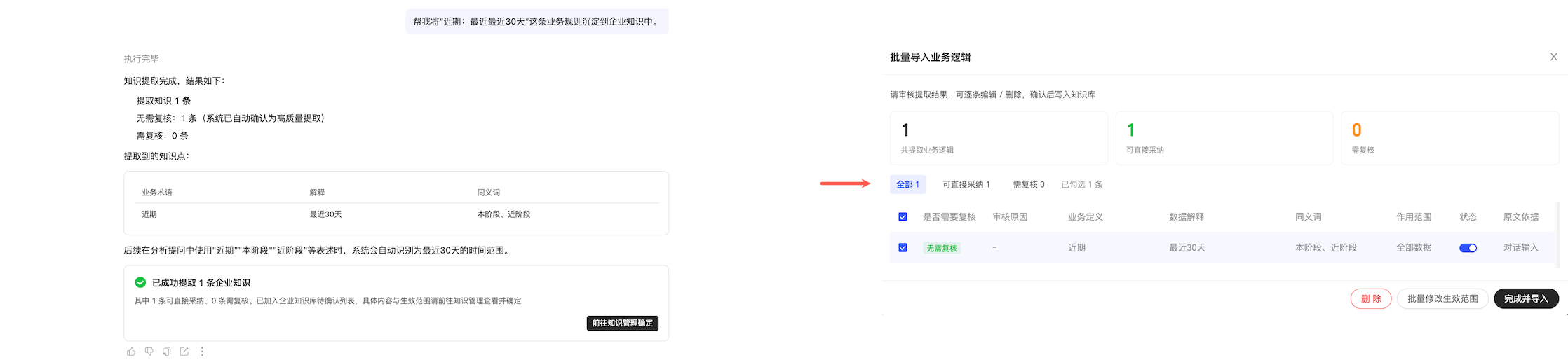Screen dimensions: 1568x360
Task: Uncheck the 近期 row checkbox
Action: tap(903, 248)
